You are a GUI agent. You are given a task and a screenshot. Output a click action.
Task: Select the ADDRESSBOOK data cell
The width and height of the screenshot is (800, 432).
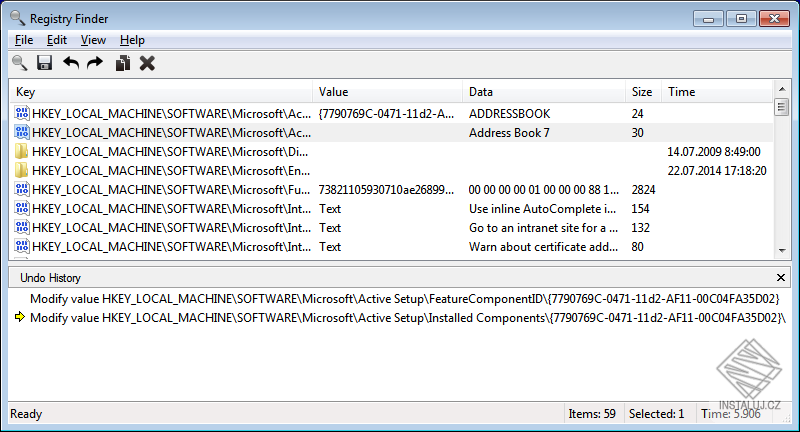pos(510,114)
